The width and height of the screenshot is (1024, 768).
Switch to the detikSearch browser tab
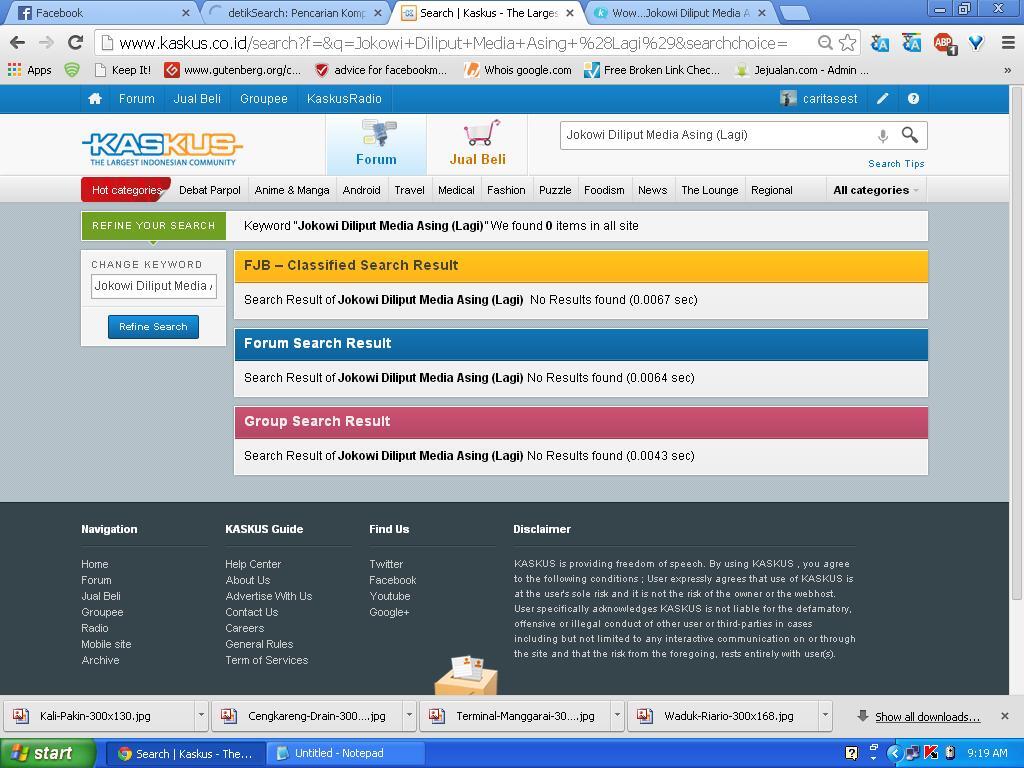(x=295, y=12)
